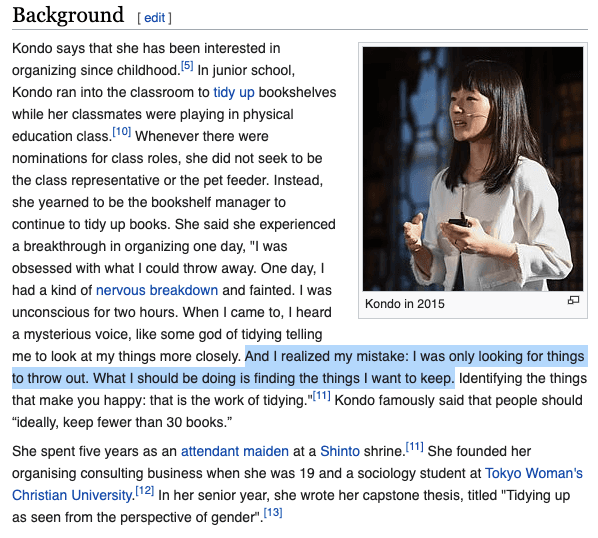The image size is (598, 538).
Task: Open the 'tidy up' link
Action: (234, 93)
